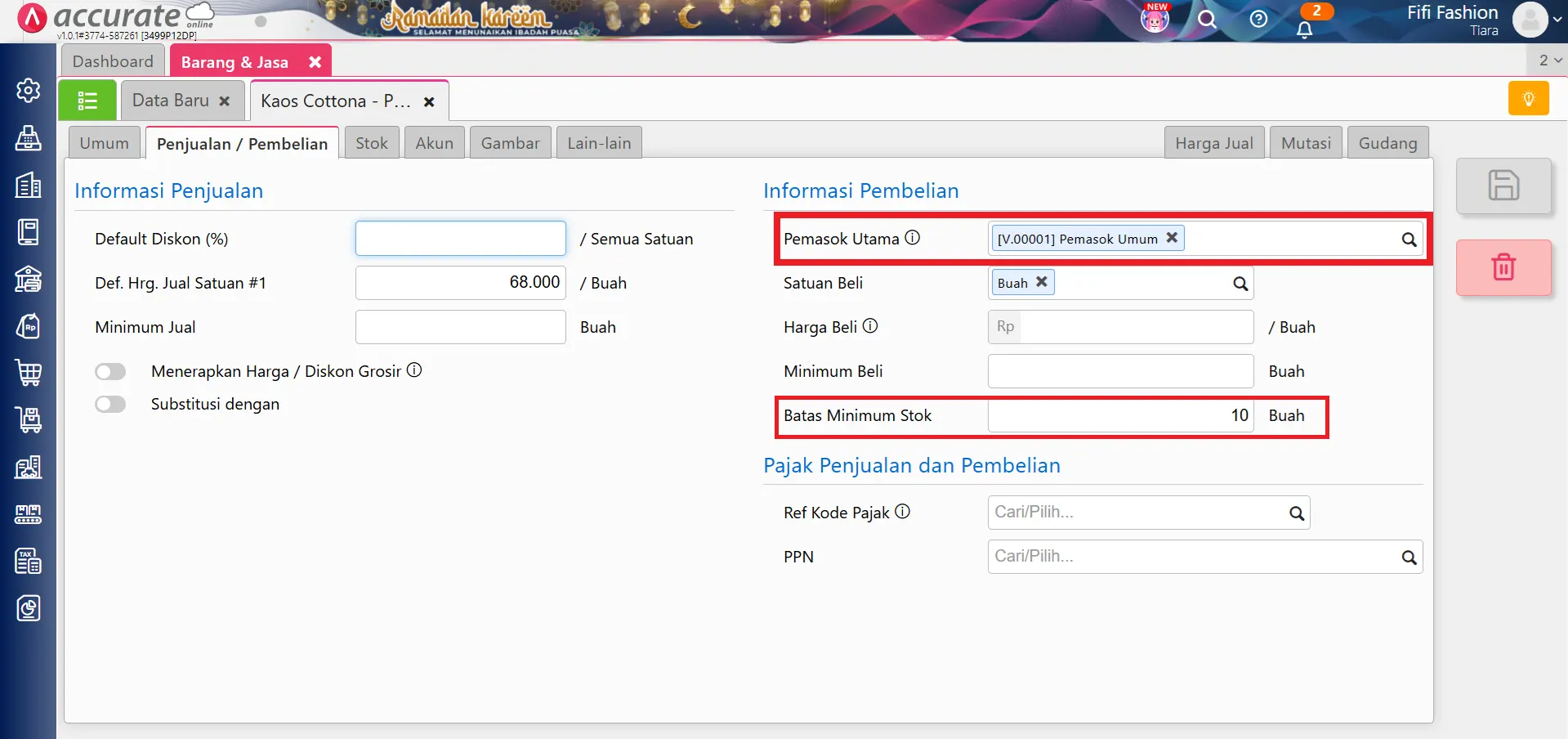The width and height of the screenshot is (1568, 739).
Task: Switch to the Stok tab
Action: tap(371, 143)
